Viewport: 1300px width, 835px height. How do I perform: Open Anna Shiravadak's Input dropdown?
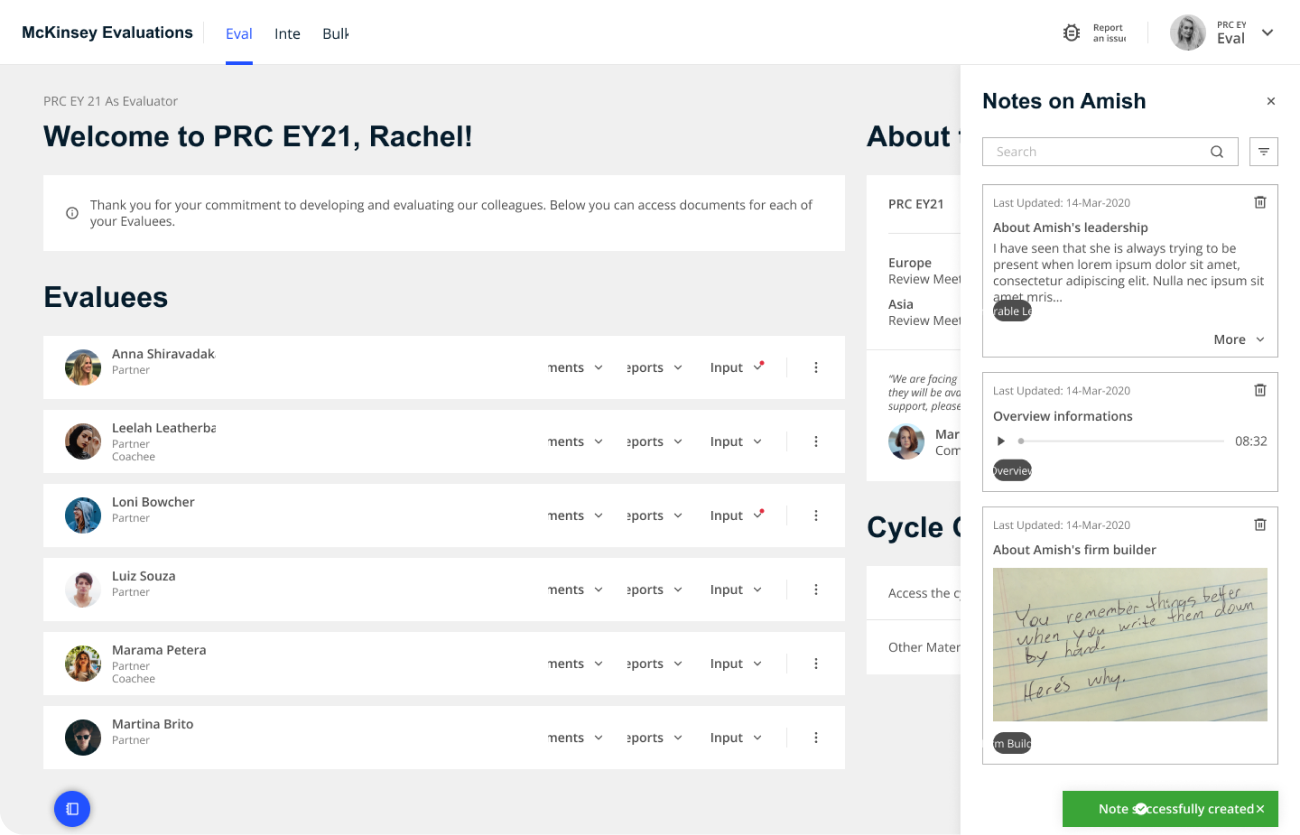coord(736,368)
